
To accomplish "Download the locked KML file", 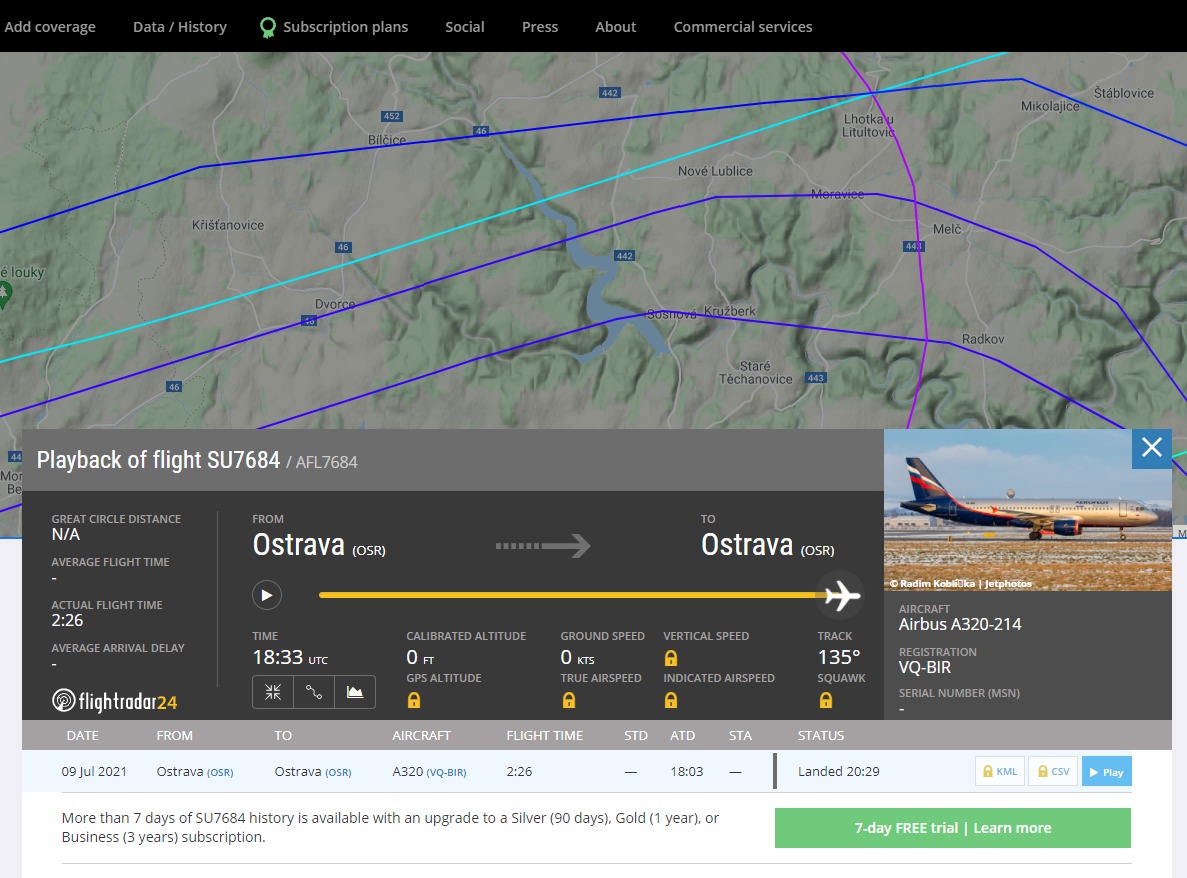I will (x=1000, y=771).
